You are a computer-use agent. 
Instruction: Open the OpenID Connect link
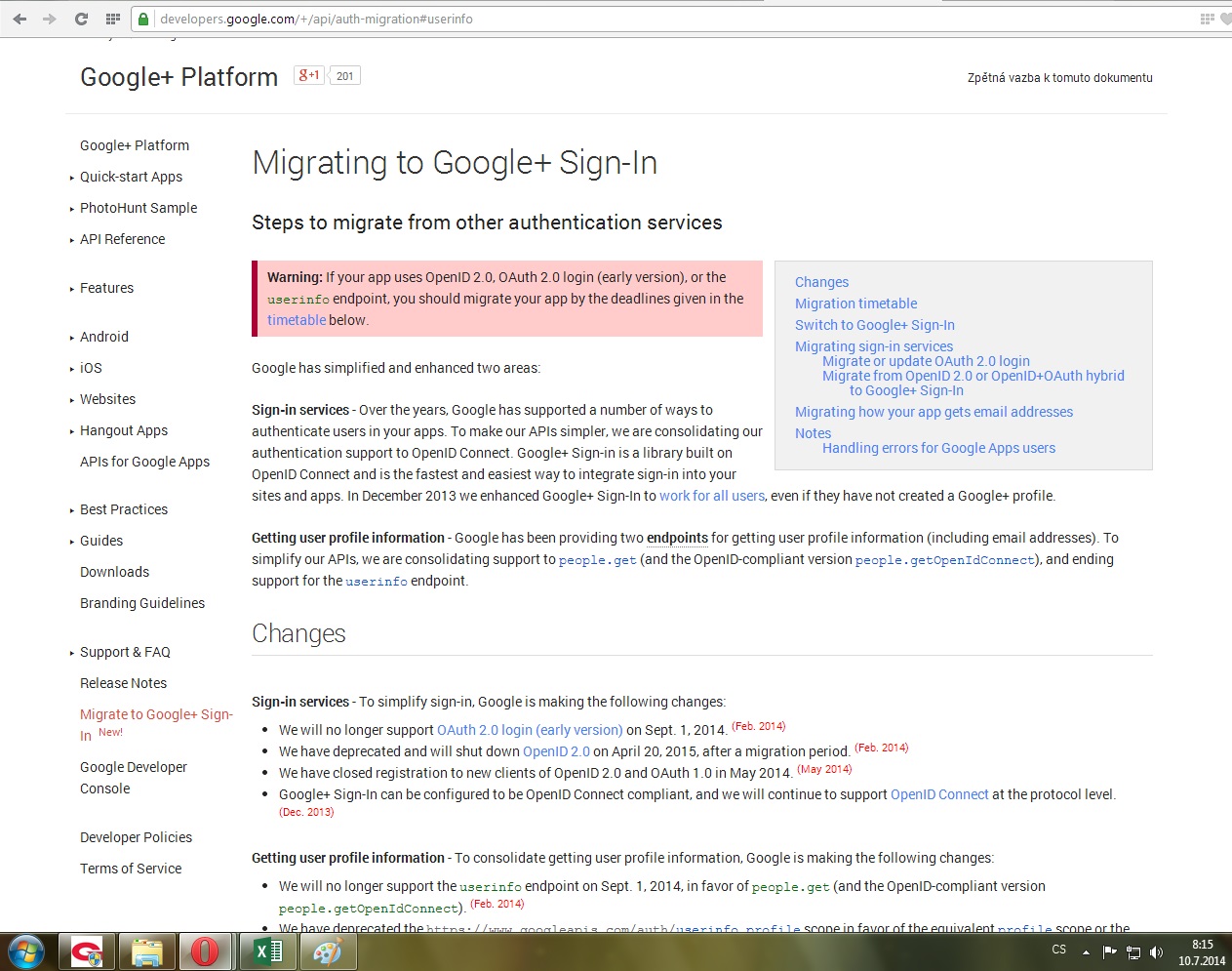tap(938, 794)
